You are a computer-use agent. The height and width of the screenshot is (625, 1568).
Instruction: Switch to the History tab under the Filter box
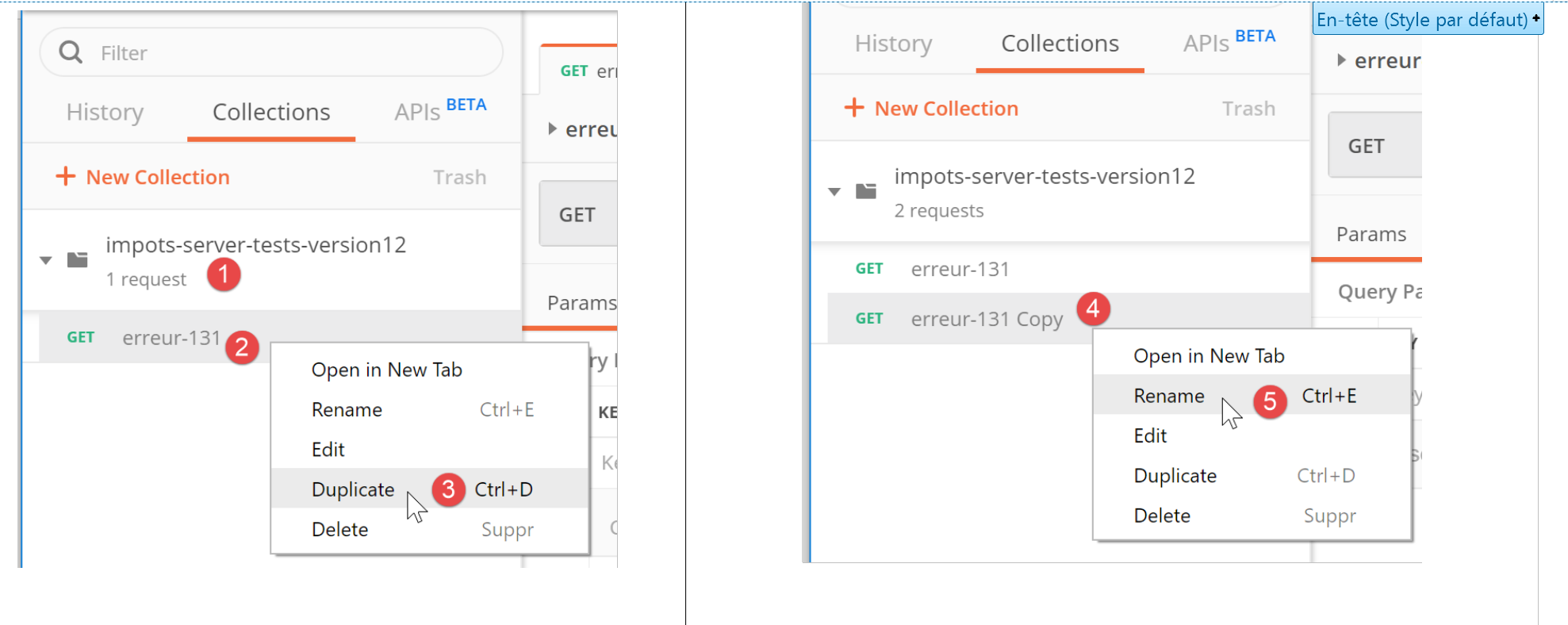click(x=105, y=113)
